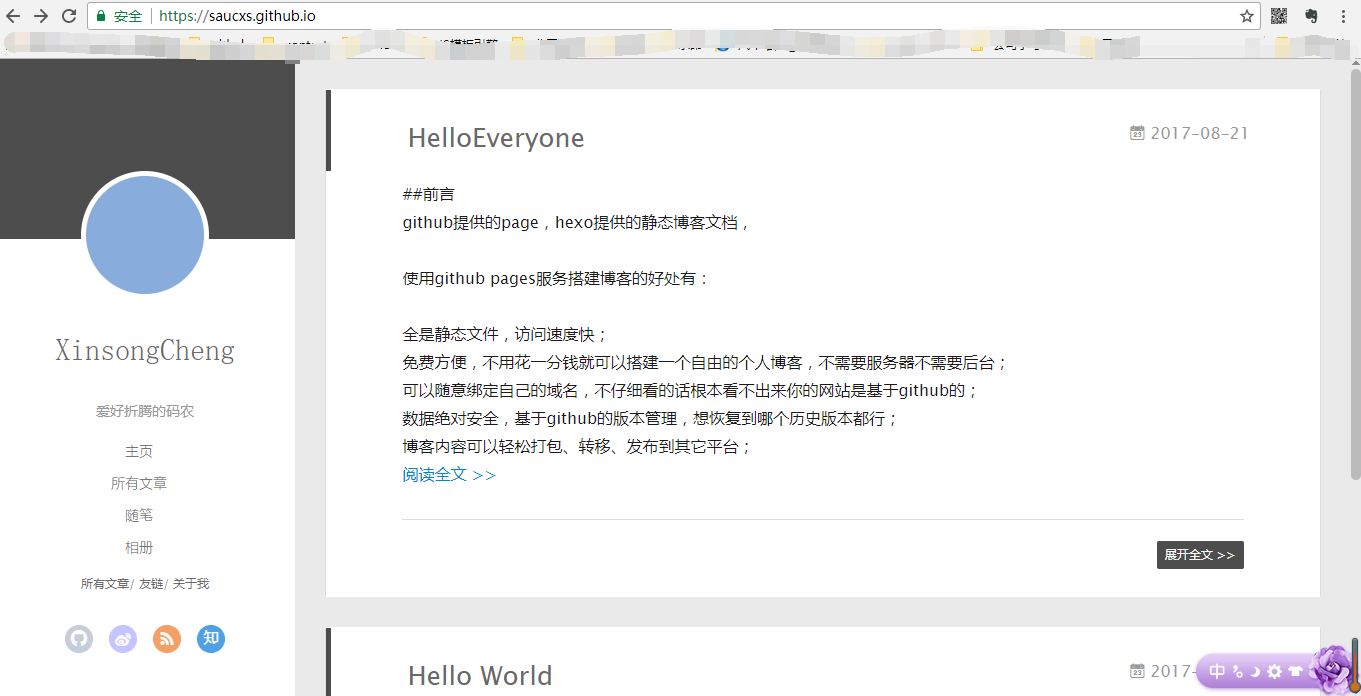1361x696 pixels.
Task: Open the RSS feed icon
Action: tap(167, 639)
